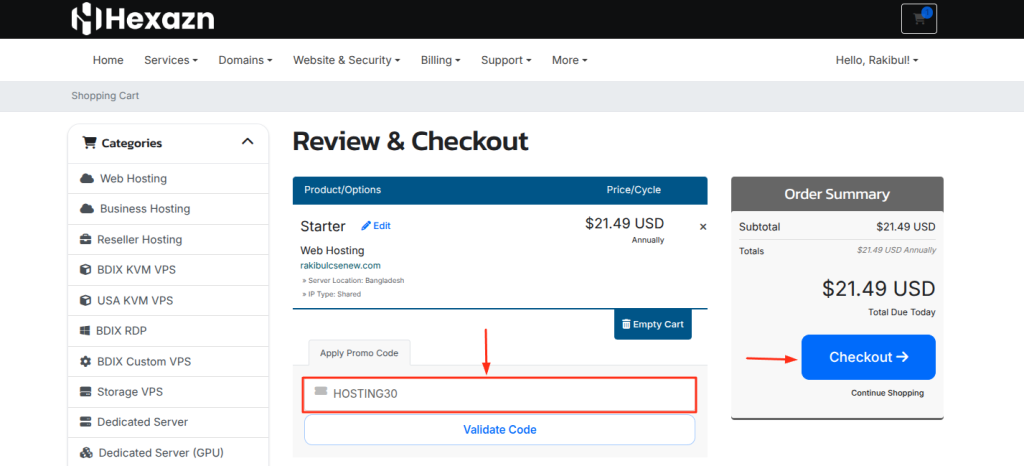The height and width of the screenshot is (466, 1024).
Task: Expand the More dropdown menu
Action: pos(570,60)
